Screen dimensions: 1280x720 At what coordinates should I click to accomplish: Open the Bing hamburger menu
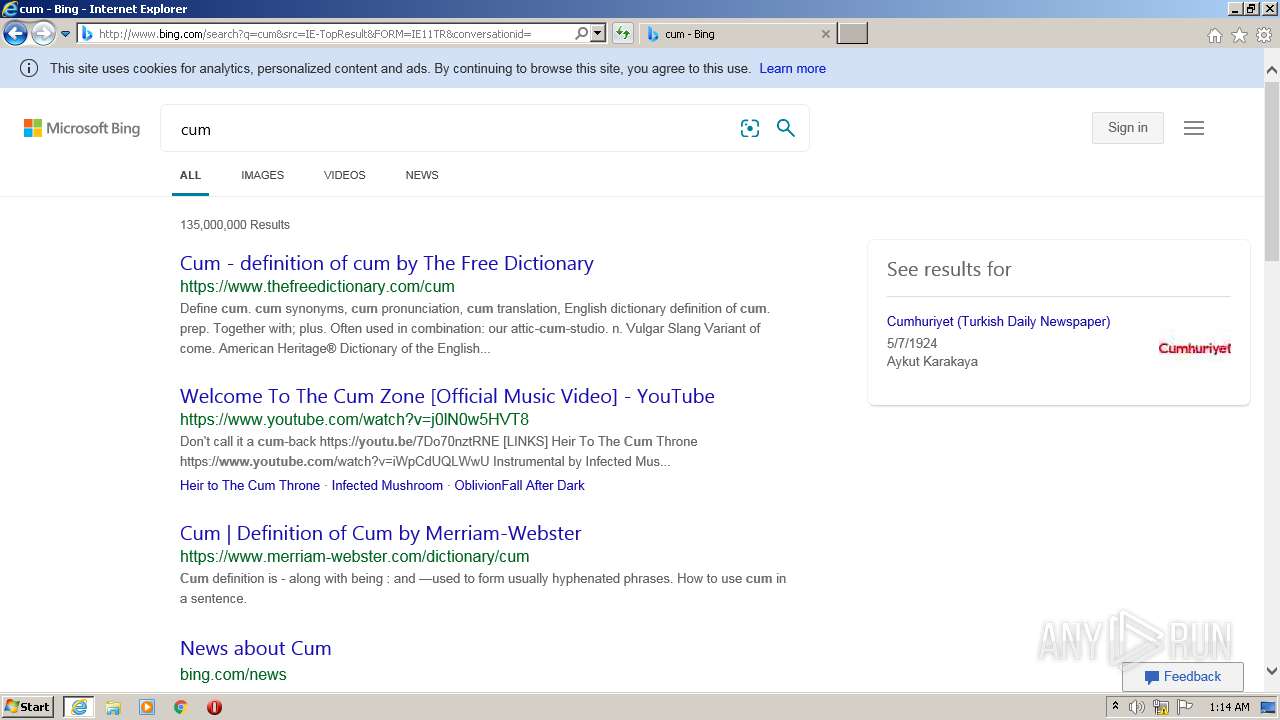pyautogui.click(x=1194, y=128)
